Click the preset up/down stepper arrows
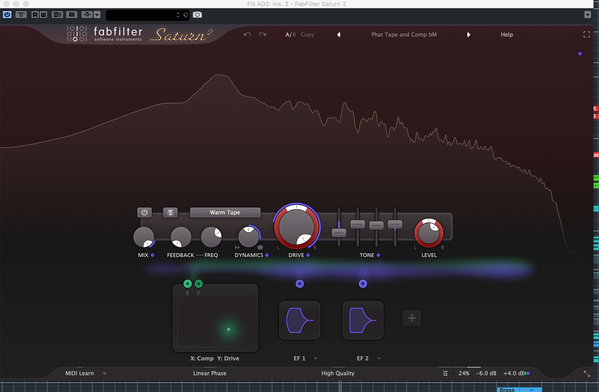 (x=178, y=15)
